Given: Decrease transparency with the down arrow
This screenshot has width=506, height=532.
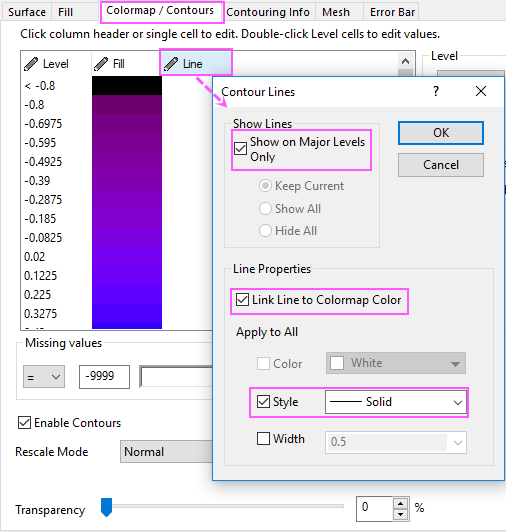Looking at the screenshot, I should 401,514.
